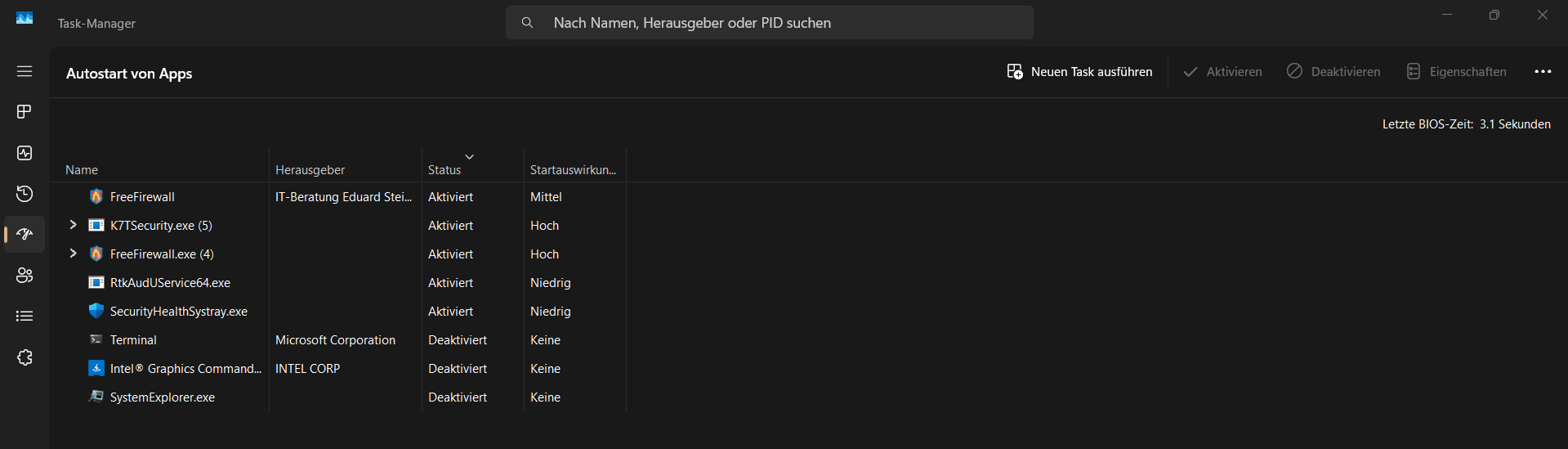
Task: Select the Startup apps sidebar icon
Action: tap(25, 234)
